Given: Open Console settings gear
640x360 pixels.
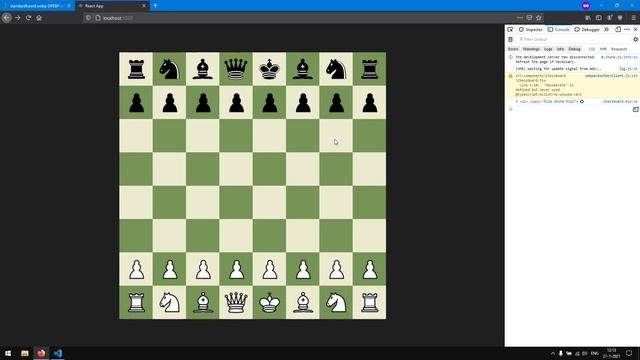Looking at the screenshot, I should pos(636,40).
